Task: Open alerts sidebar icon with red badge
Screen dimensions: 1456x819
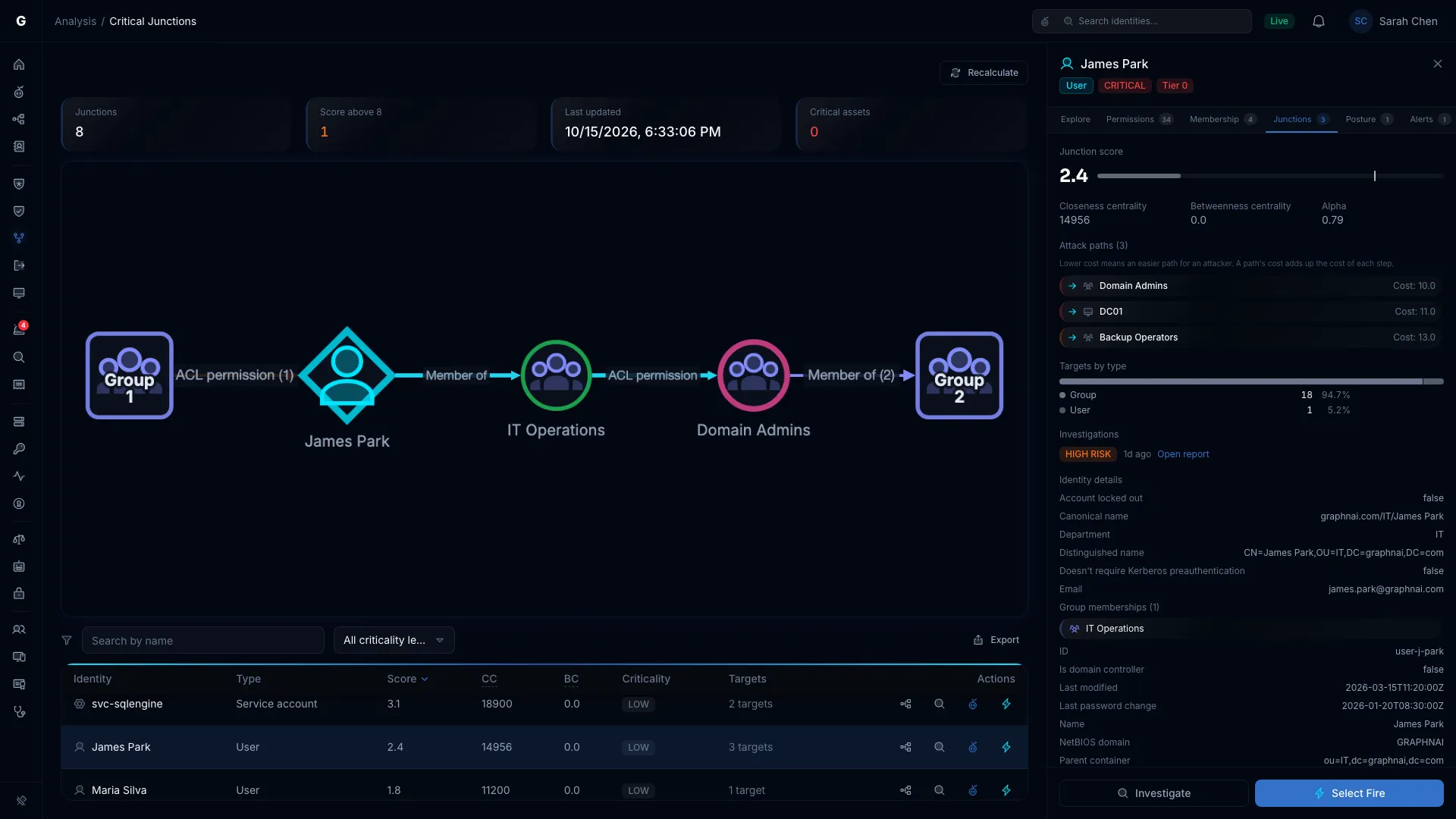Action: pyautogui.click(x=19, y=329)
